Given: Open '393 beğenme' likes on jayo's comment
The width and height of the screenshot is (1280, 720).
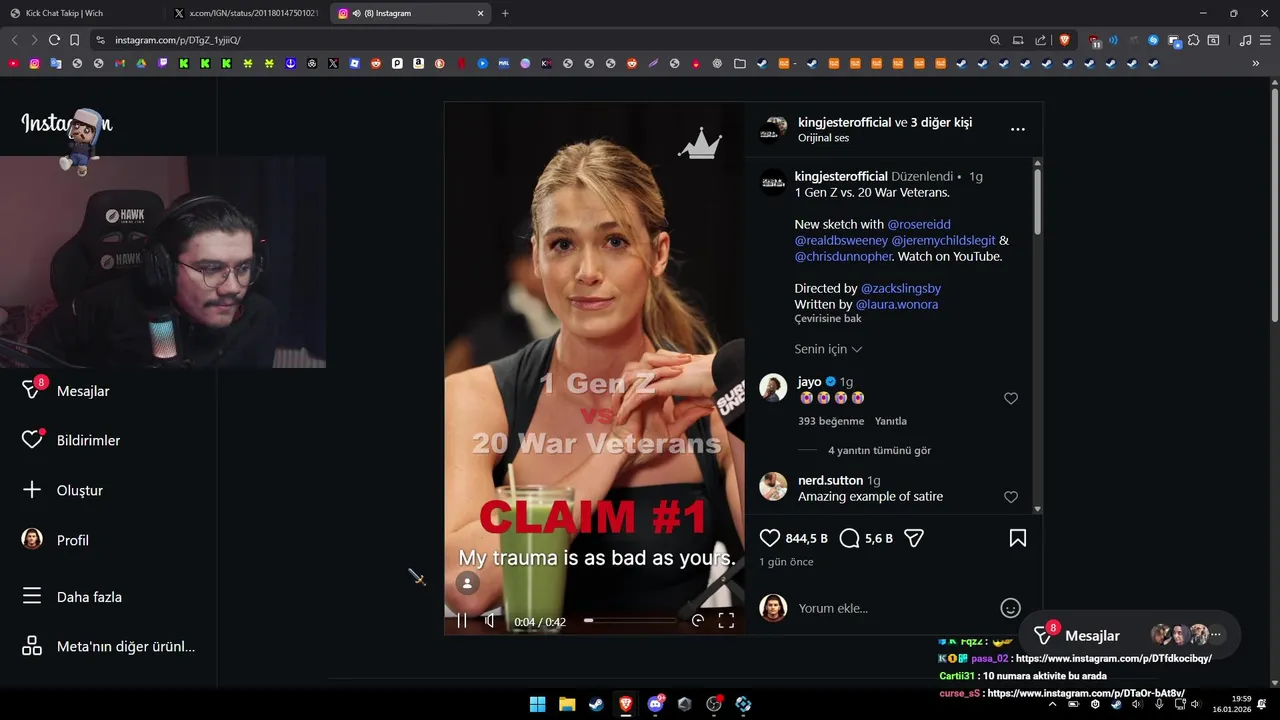Looking at the screenshot, I should (831, 421).
